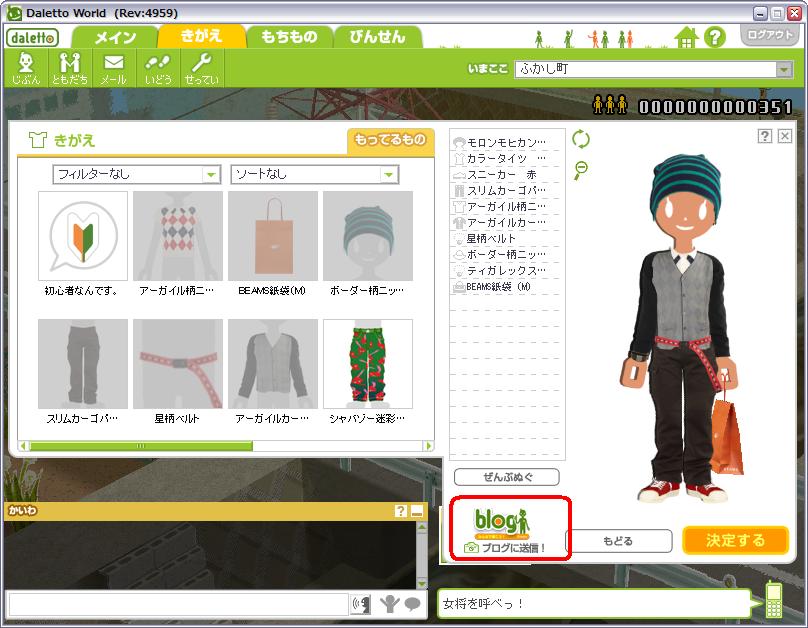Open the ソートなし sort dropdown
This screenshot has width=808, height=628.
[x=315, y=174]
